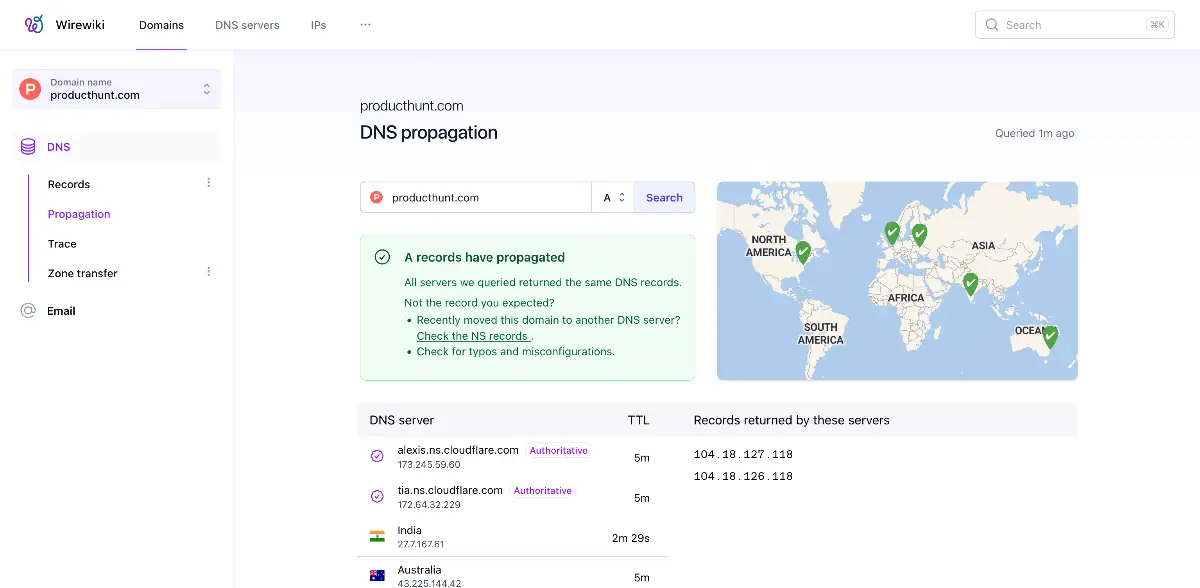
Task: Click the green propagated checkmark circle icon
Action: [382, 257]
